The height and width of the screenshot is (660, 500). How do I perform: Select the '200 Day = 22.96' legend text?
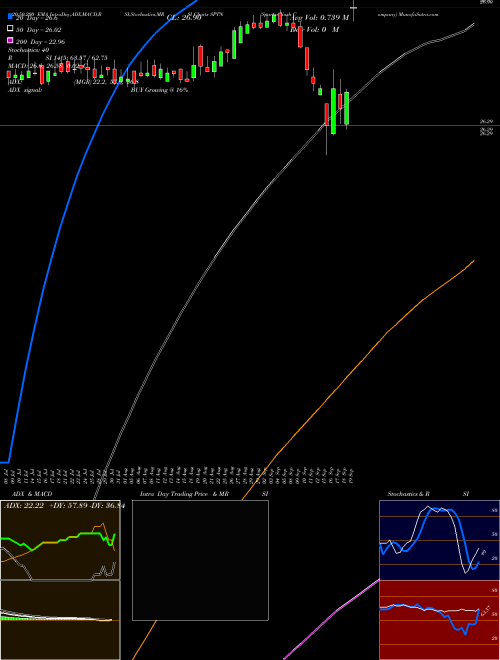click(40, 42)
